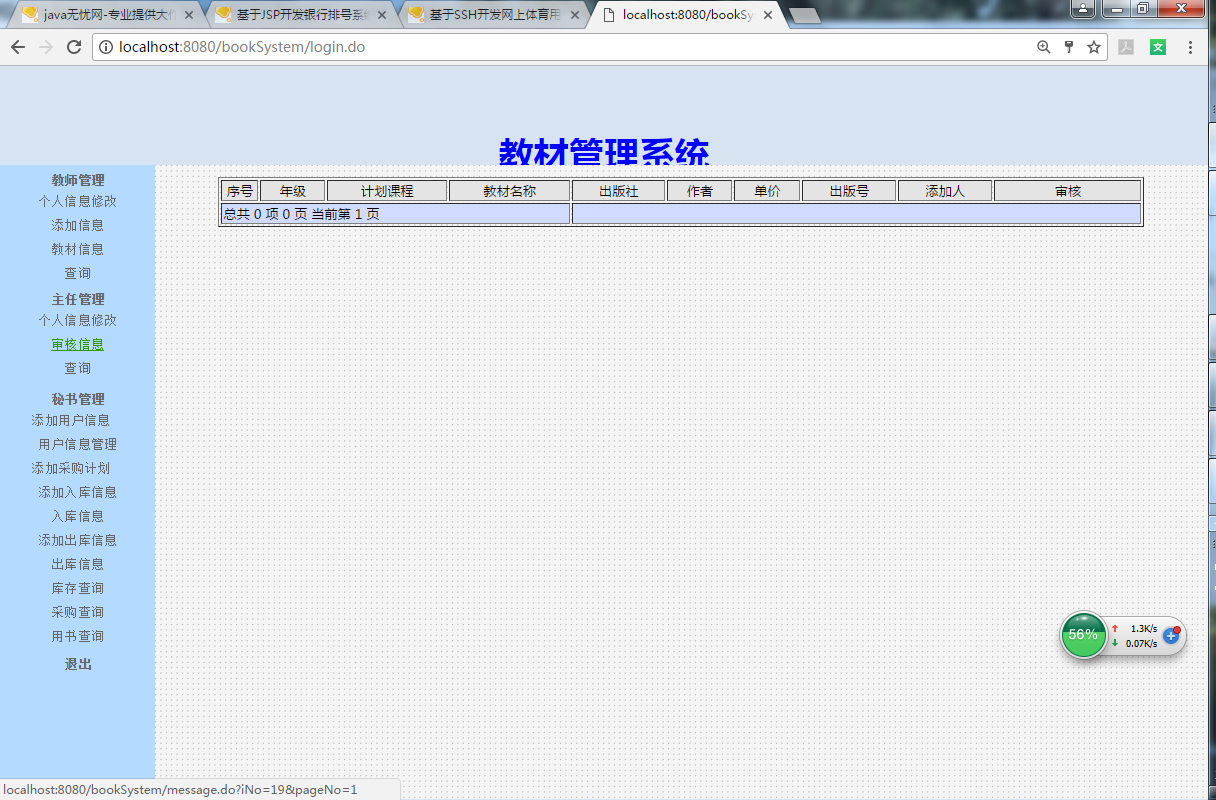Click the download speed 0.07K/s readout
The image size is (1216, 800).
1141,643
